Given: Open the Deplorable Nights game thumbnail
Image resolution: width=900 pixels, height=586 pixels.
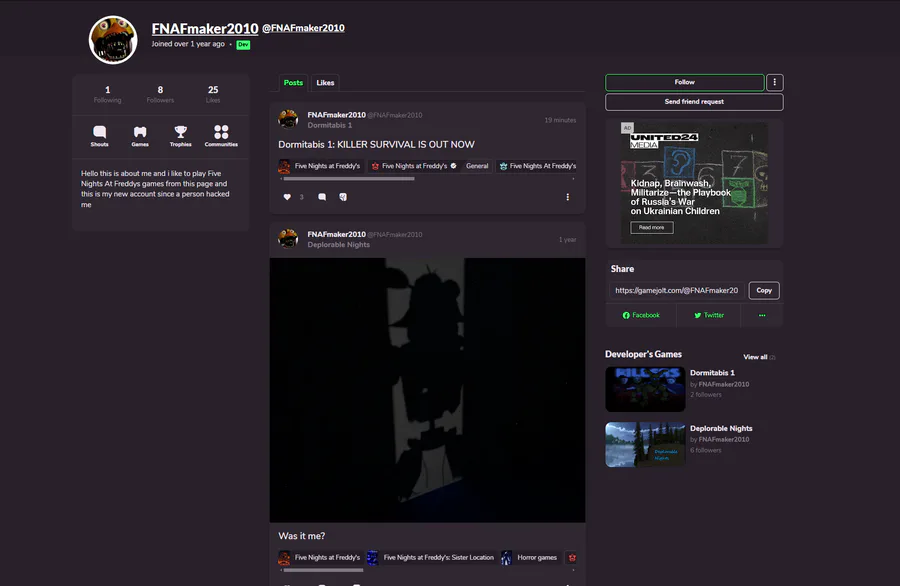Looking at the screenshot, I should (645, 445).
